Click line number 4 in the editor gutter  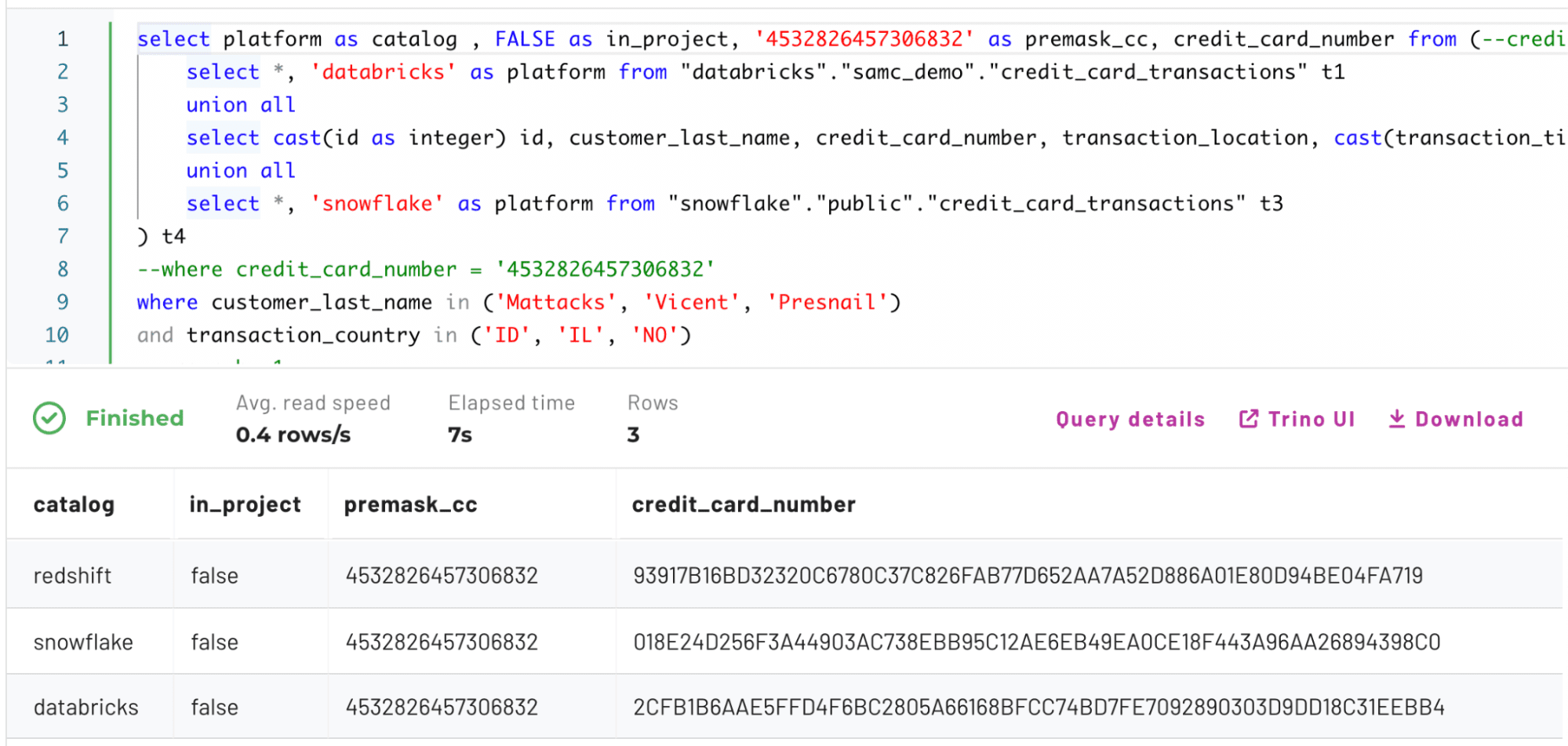(63, 137)
